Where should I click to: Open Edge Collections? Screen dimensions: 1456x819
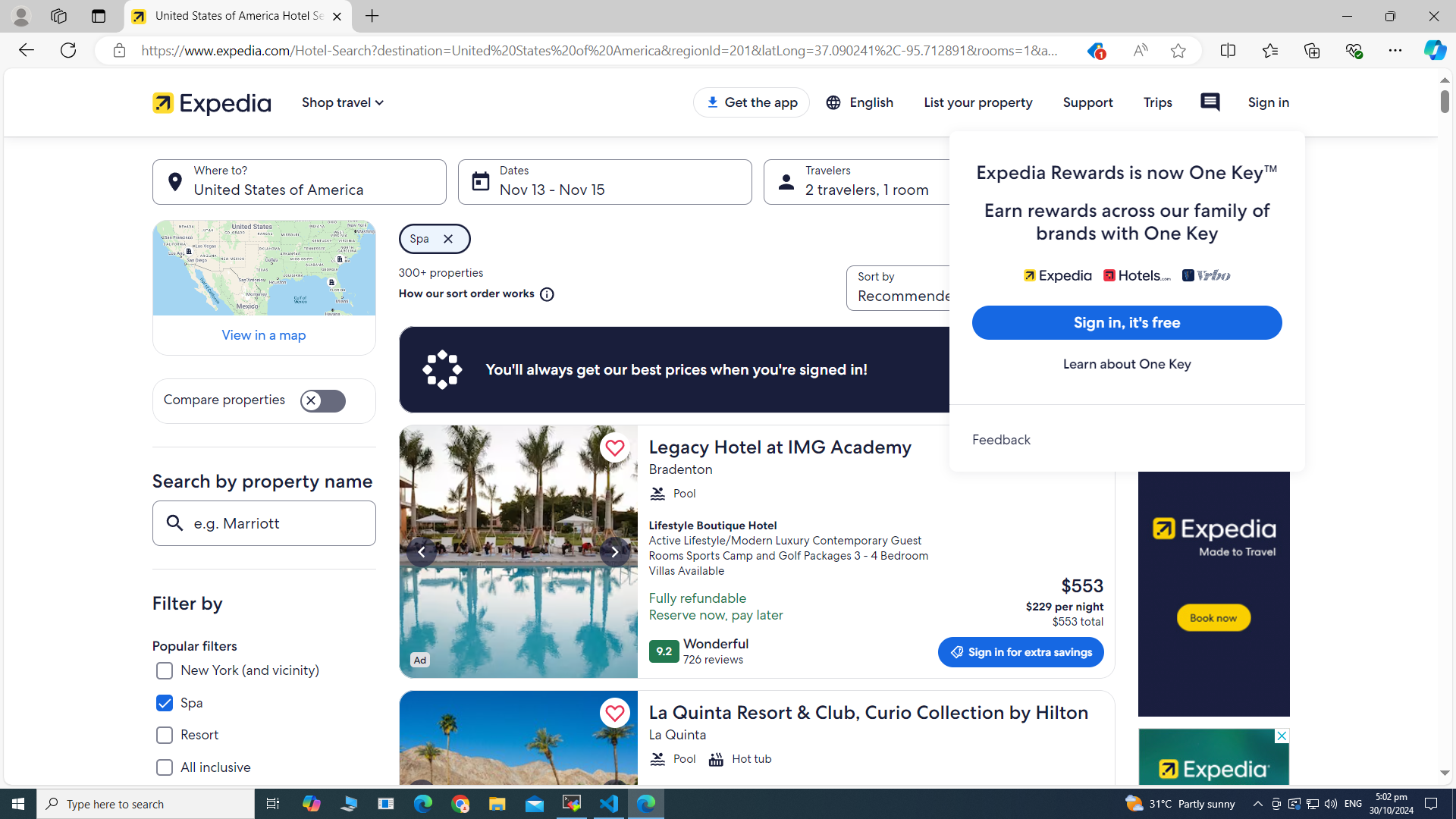(1311, 51)
